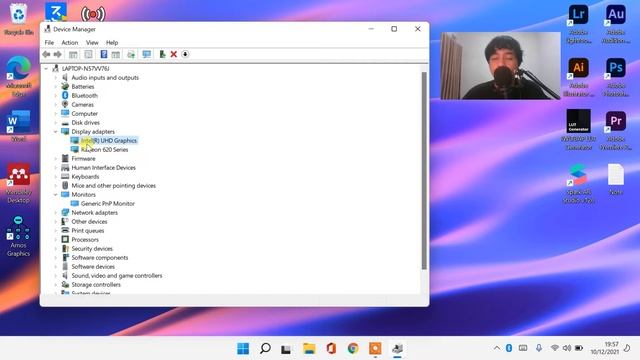Open Adobe Premiere Pro desktop shortcut
Viewport: 640px width, 360px height.
click(616, 130)
